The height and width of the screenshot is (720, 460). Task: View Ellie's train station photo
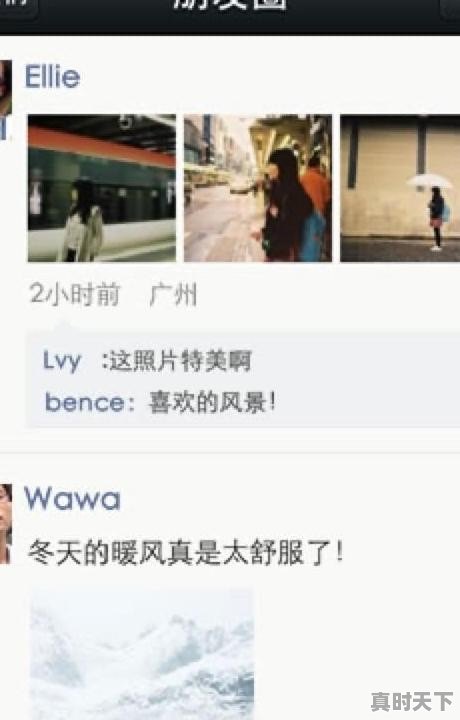102,188
